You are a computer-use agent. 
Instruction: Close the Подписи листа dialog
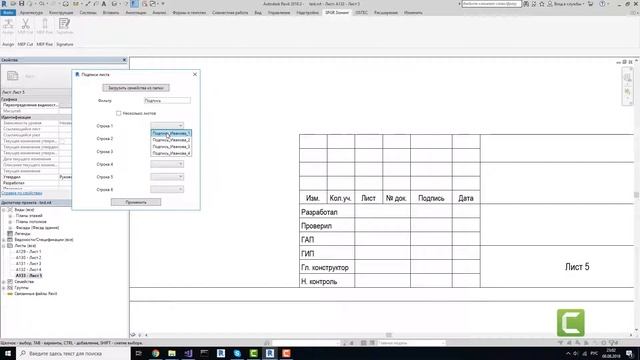195,74
